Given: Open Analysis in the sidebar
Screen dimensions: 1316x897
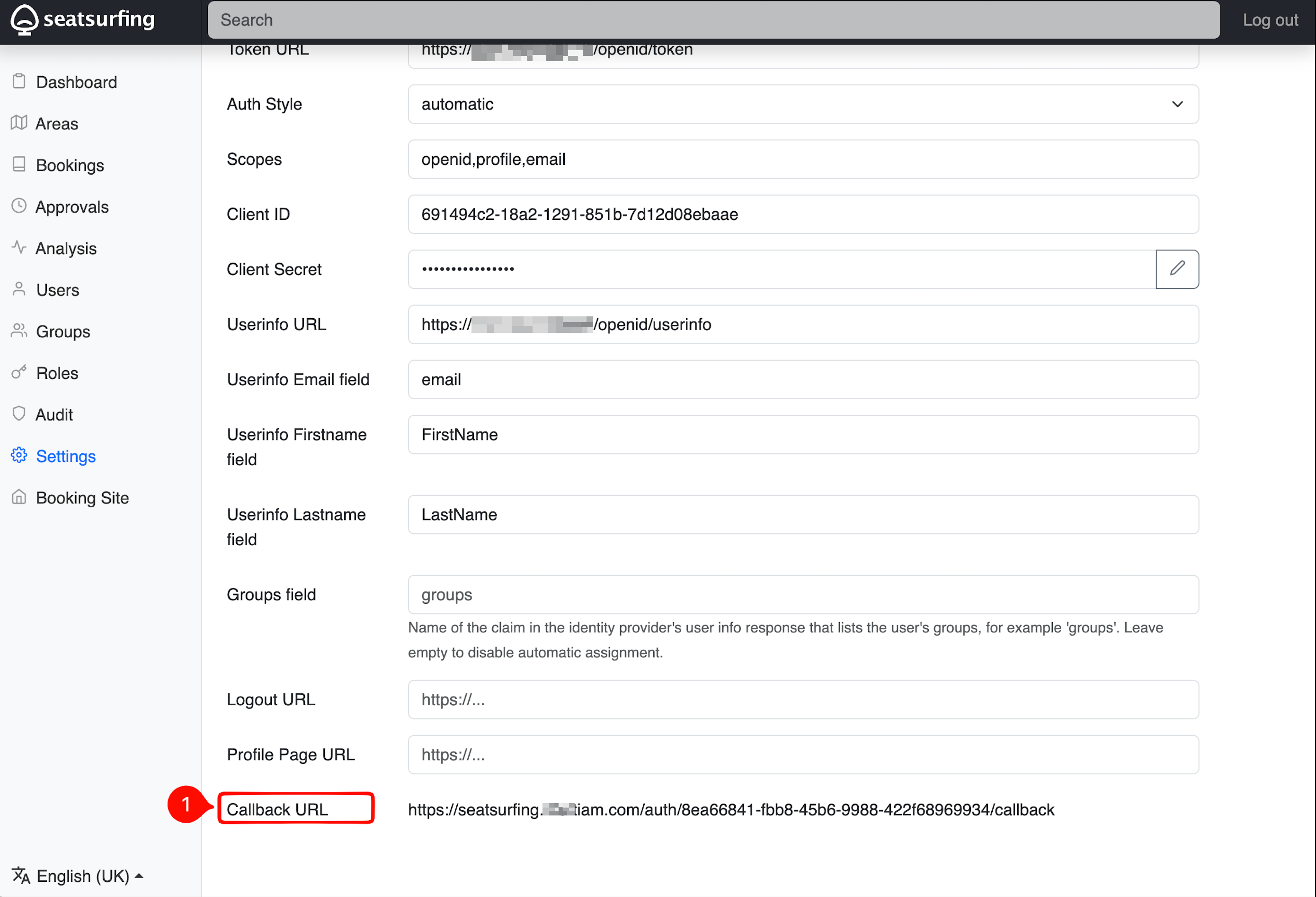Looking at the screenshot, I should (x=66, y=248).
